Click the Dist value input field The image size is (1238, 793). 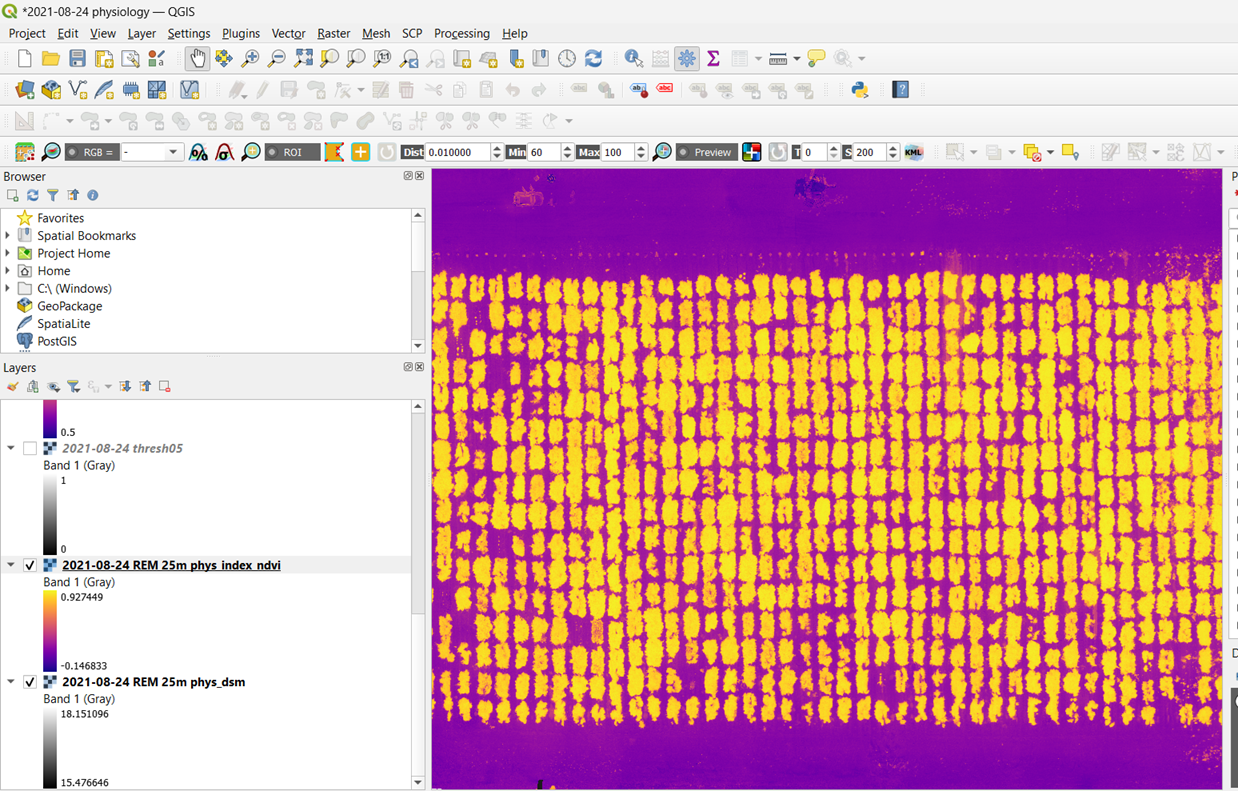point(458,152)
